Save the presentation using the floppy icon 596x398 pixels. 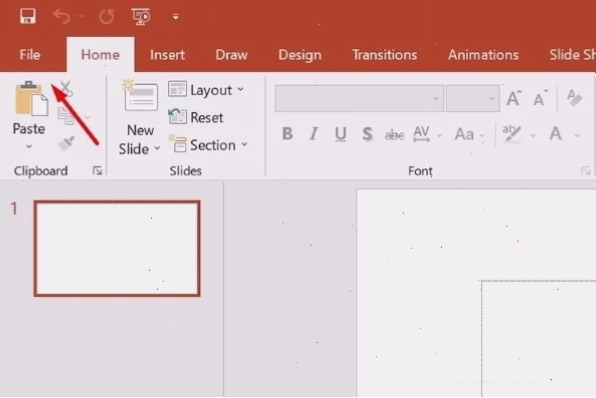28,16
